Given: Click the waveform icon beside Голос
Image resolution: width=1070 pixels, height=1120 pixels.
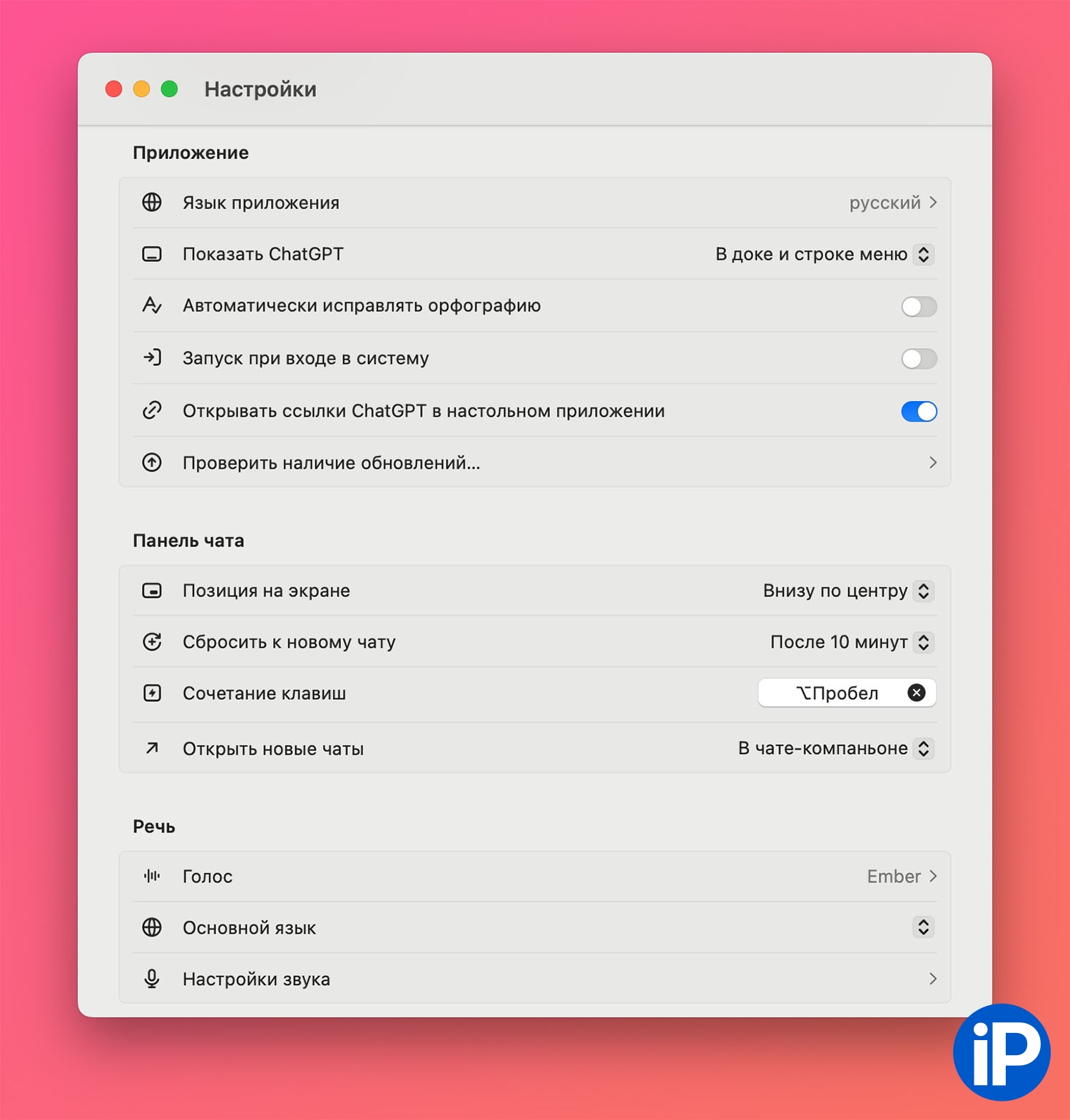Looking at the screenshot, I should coord(152,876).
